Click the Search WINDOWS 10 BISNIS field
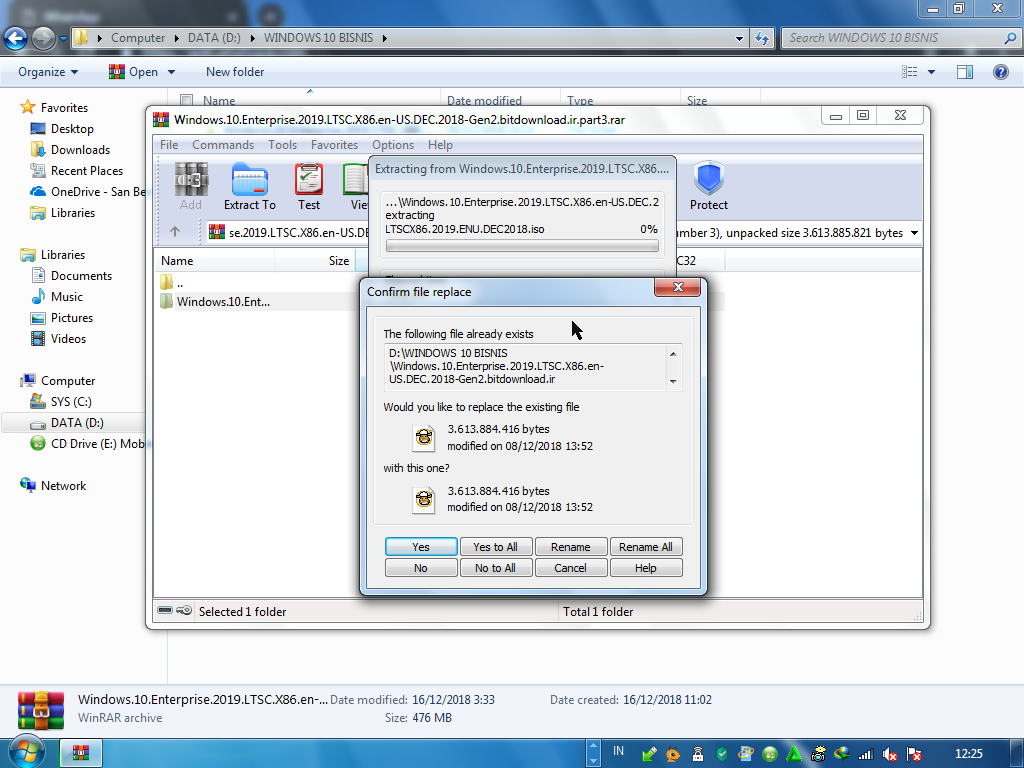This screenshot has height=768, width=1024. (x=893, y=39)
